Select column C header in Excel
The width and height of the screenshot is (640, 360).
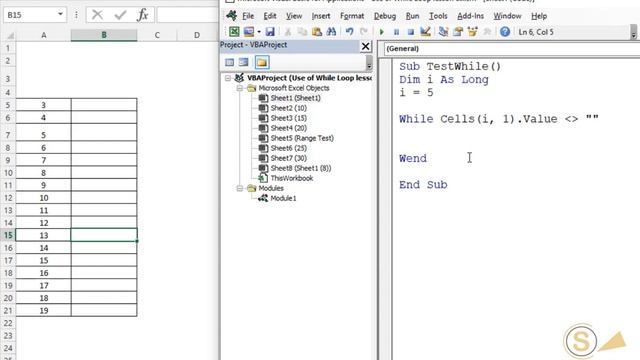coord(157,36)
